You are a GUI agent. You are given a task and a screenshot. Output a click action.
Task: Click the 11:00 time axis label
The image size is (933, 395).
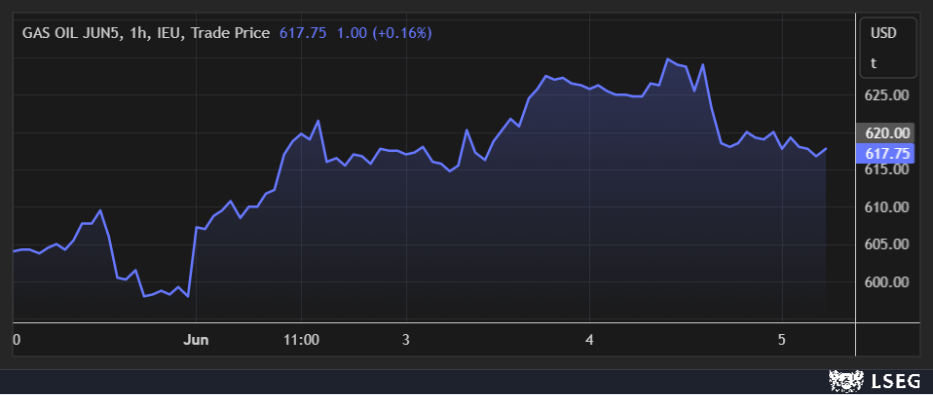pyautogui.click(x=302, y=340)
